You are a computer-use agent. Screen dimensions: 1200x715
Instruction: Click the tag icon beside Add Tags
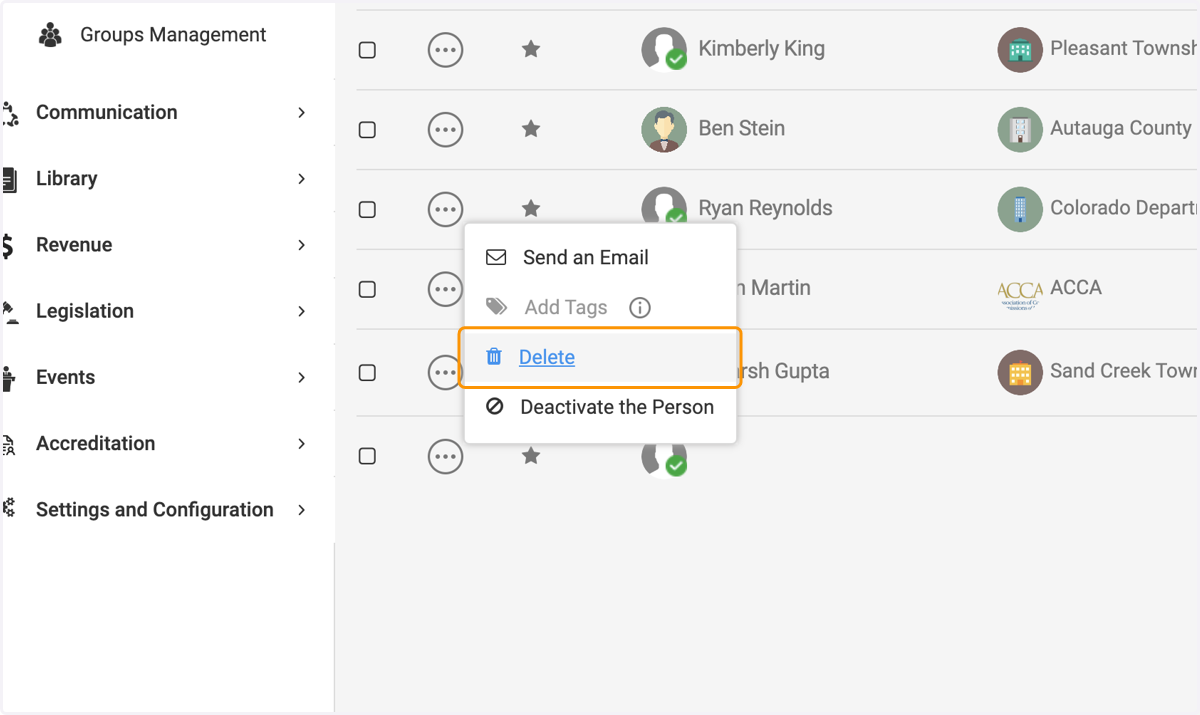pos(496,306)
